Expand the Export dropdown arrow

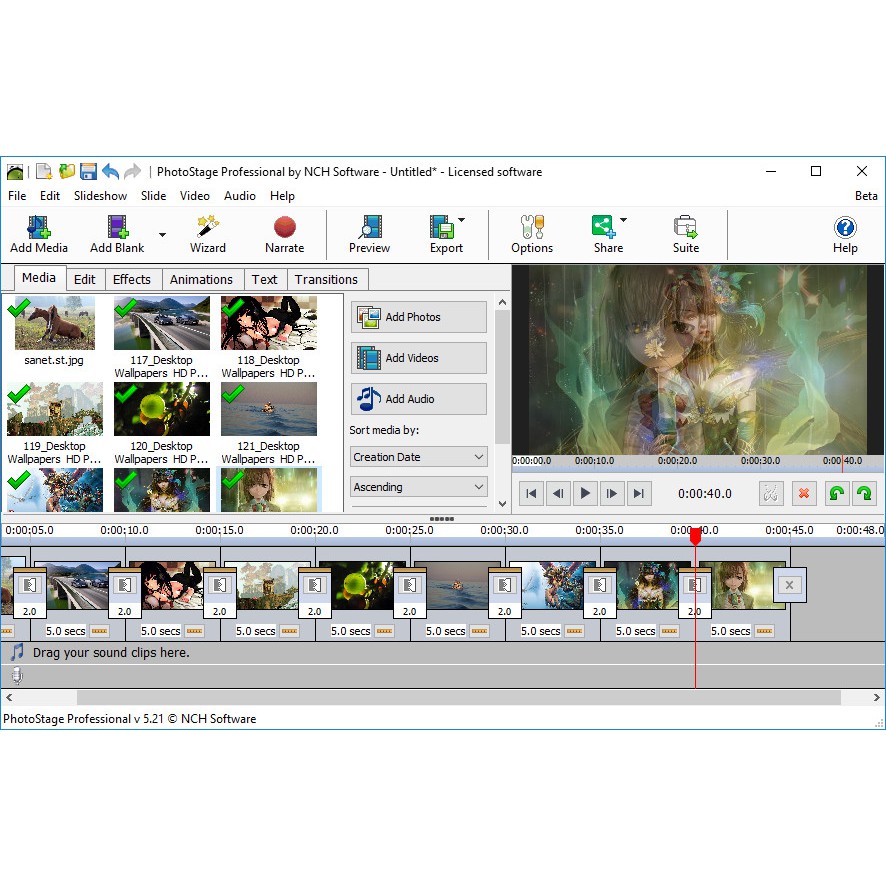coord(461,221)
